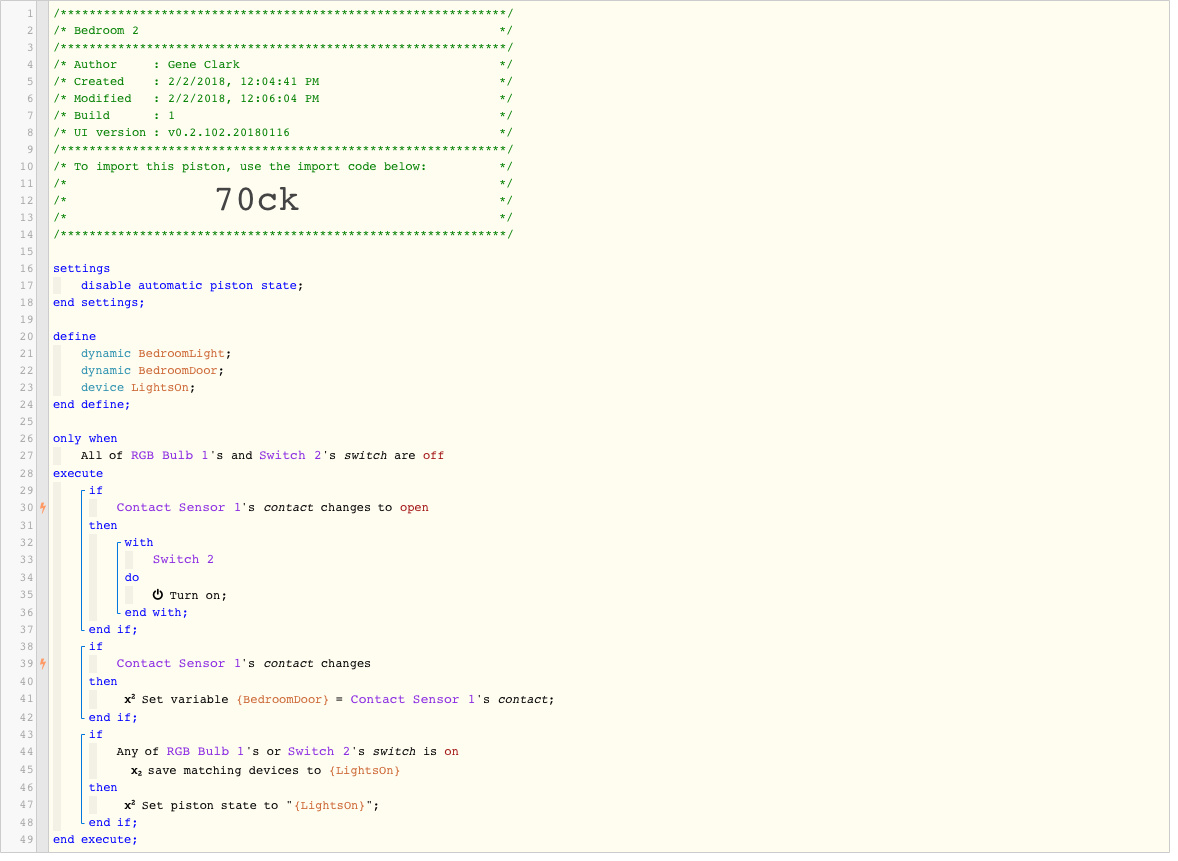The height and width of the screenshot is (861, 1178).
Task: Click Contact Sensor 1 on line 39
Action: pyautogui.click(x=179, y=663)
